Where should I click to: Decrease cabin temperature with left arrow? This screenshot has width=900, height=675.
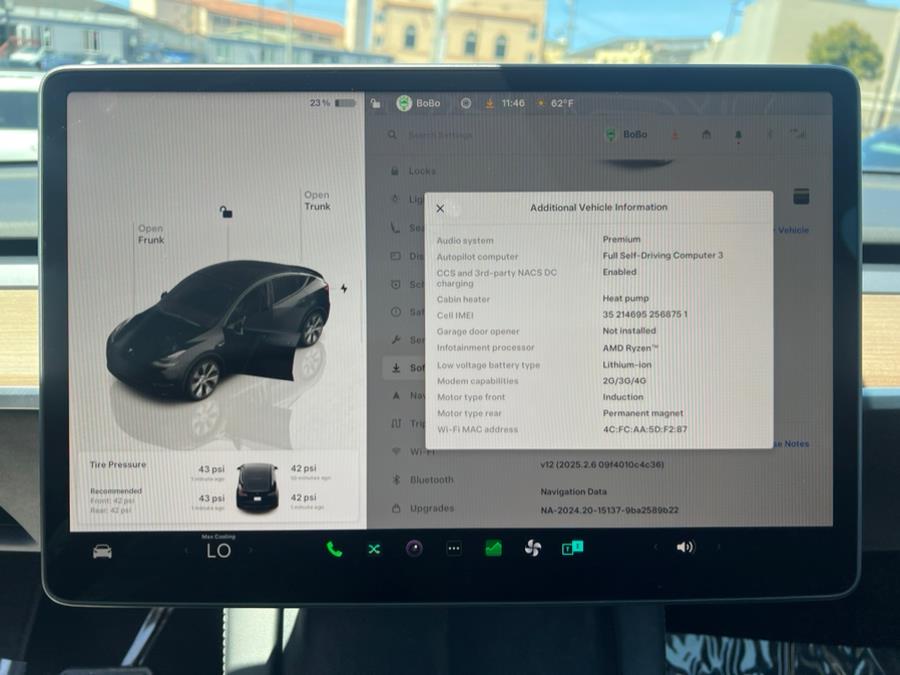[x=186, y=550]
